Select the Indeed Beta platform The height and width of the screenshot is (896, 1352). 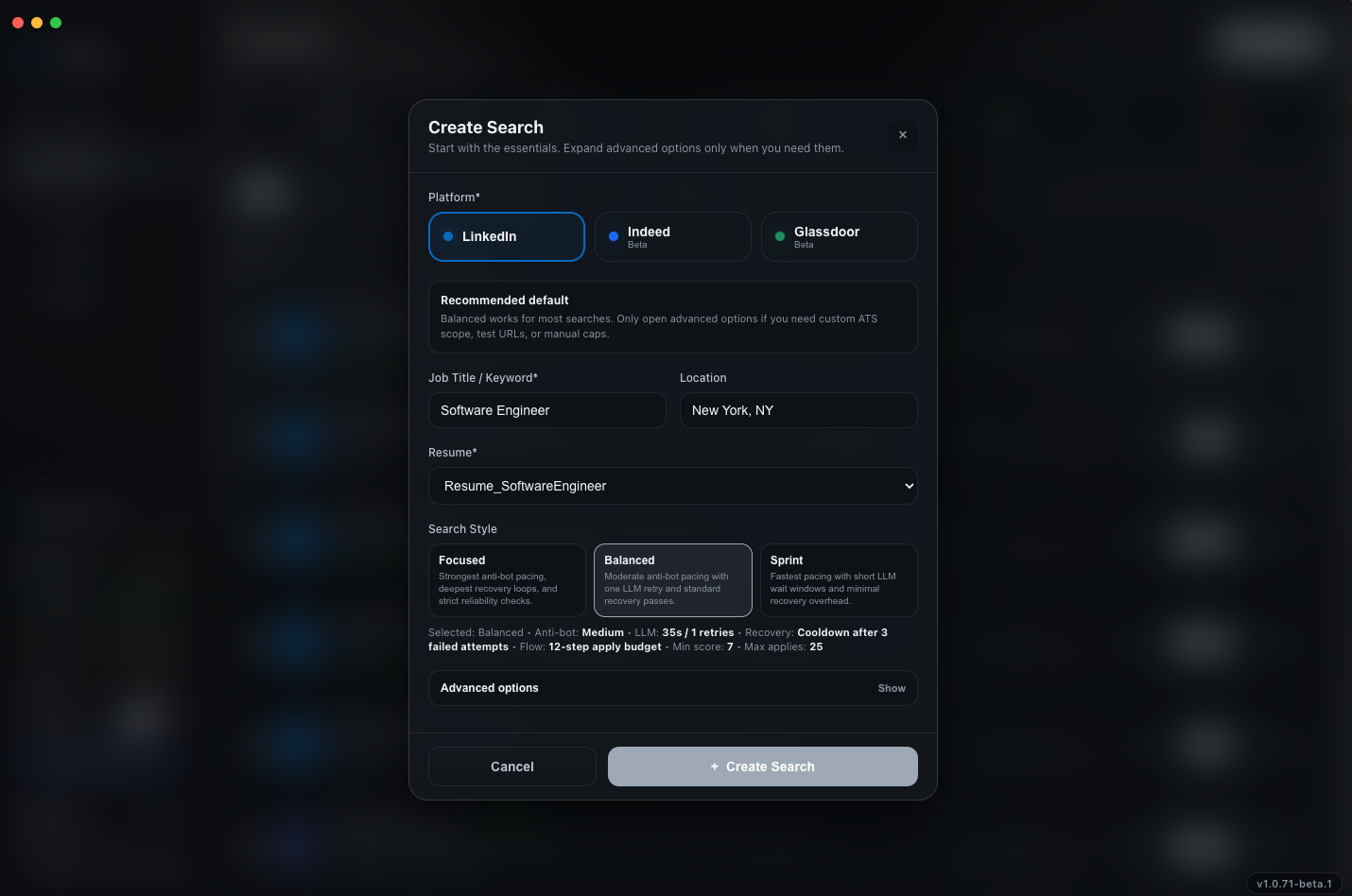672,236
